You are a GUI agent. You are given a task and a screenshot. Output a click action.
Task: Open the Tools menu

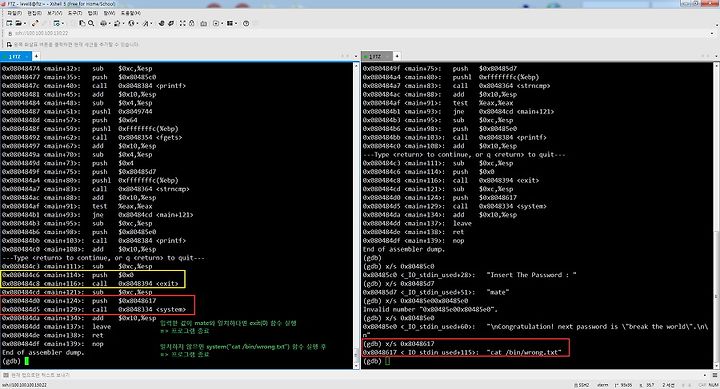75,13
